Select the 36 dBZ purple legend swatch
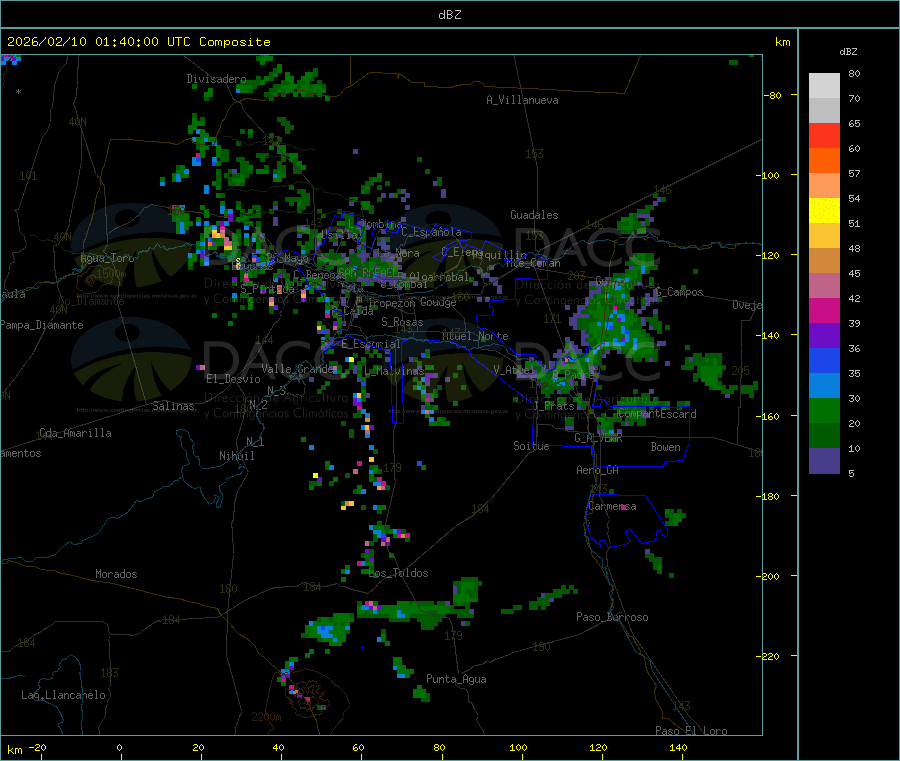Screen dimensions: 900x761 824,336
